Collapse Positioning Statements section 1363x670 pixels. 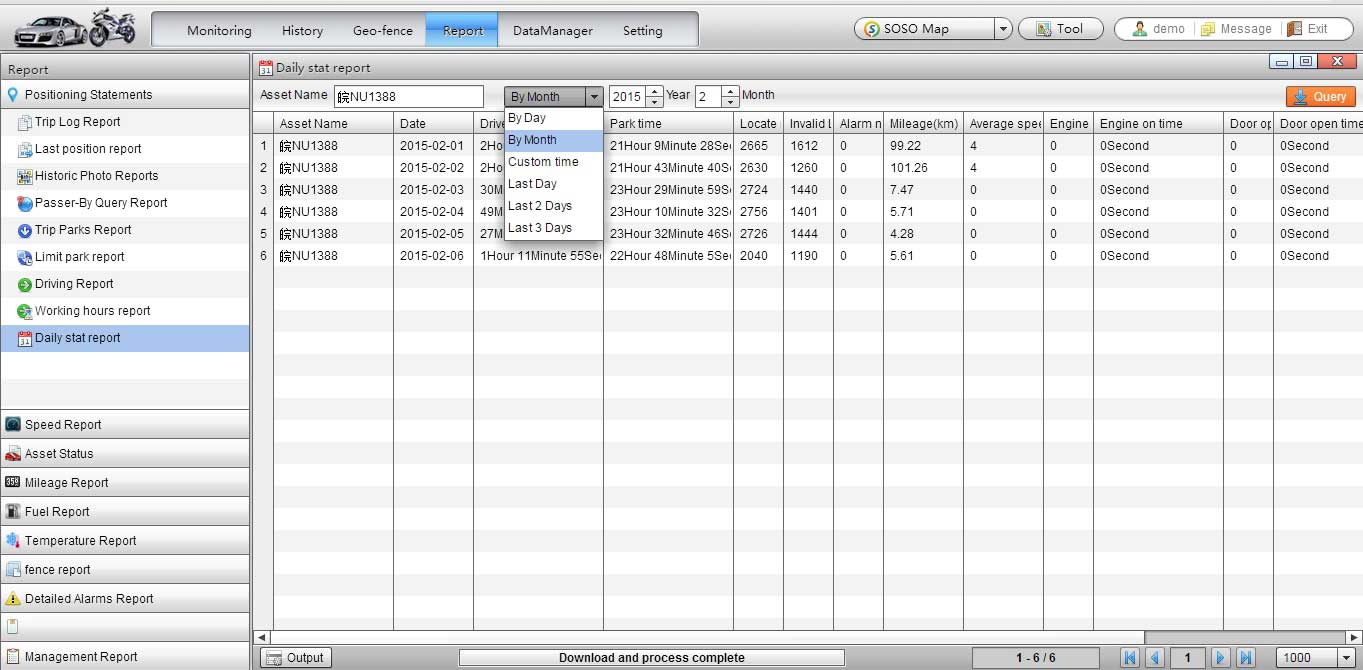(x=125, y=95)
